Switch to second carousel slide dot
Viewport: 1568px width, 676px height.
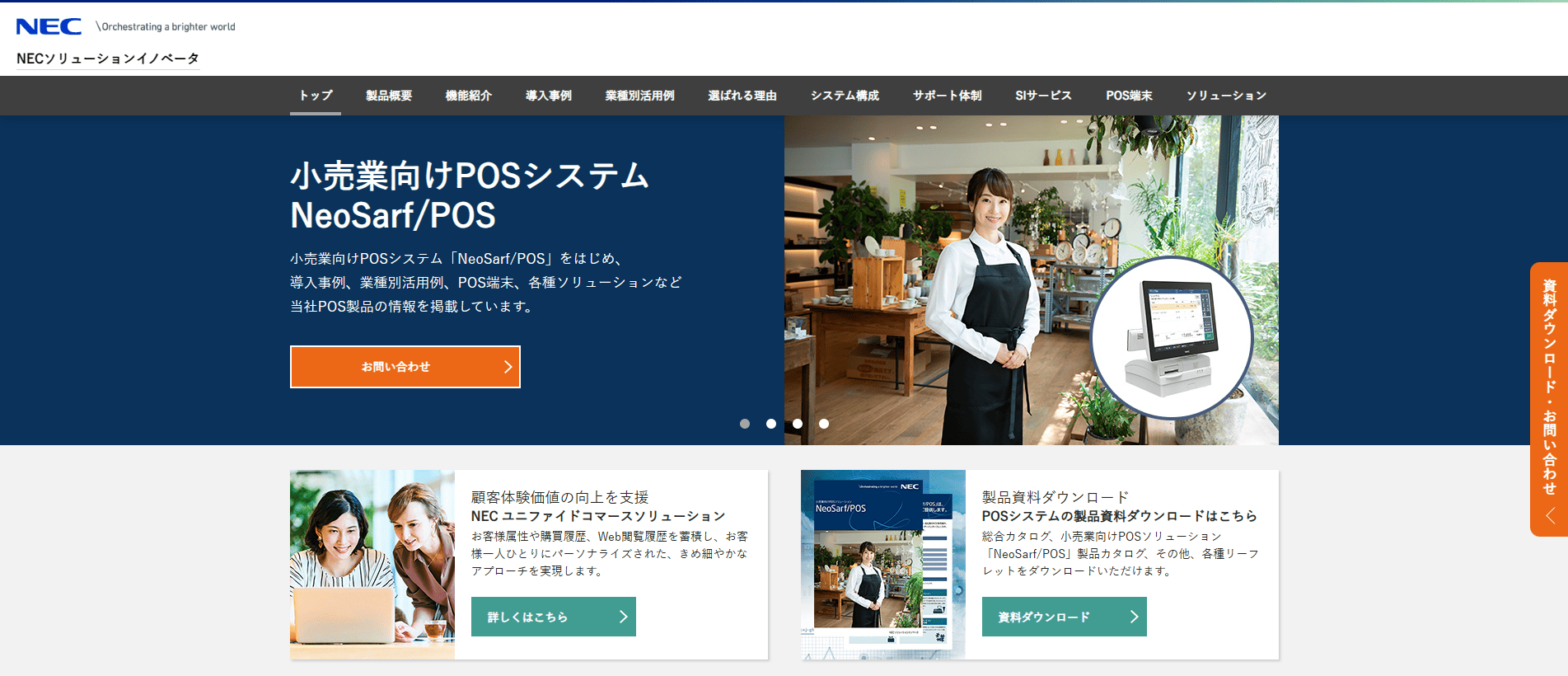[771, 424]
